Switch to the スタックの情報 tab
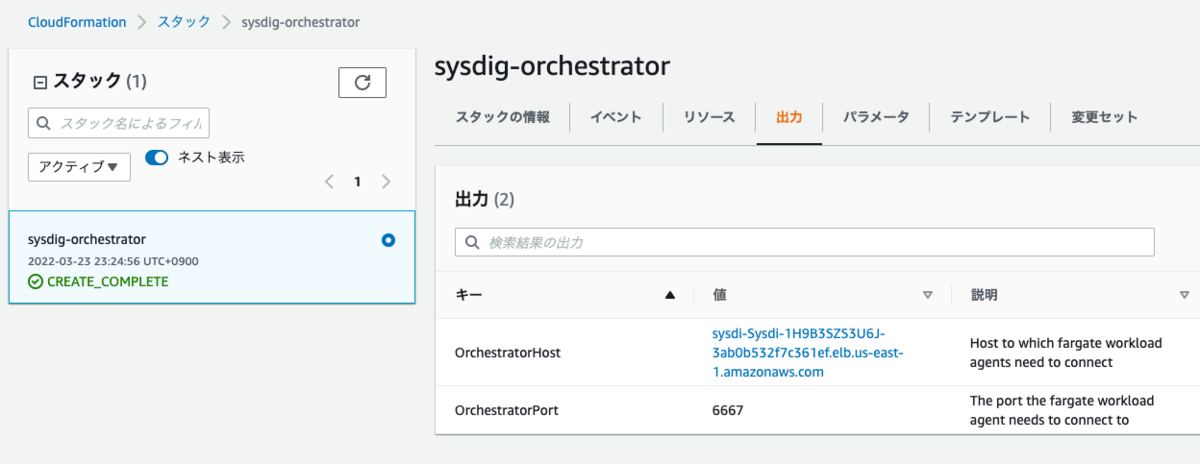The image size is (1200, 464). click(x=502, y=117)
